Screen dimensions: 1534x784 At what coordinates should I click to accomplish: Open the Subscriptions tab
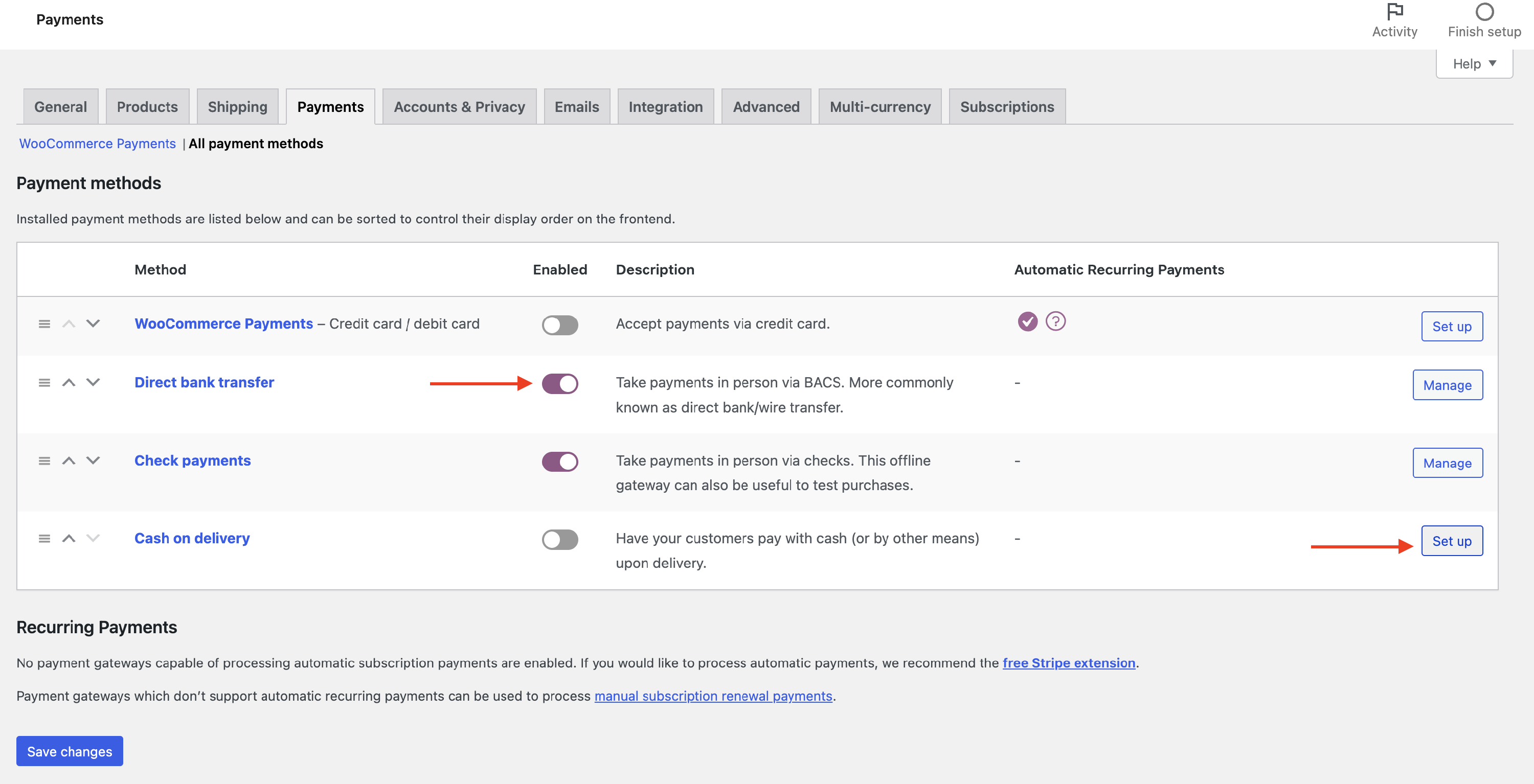(x=1006, y=106)
